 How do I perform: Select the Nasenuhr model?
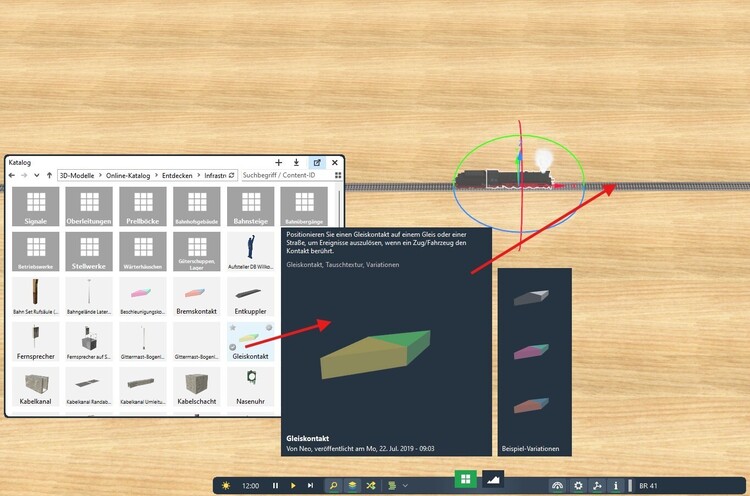pyautogui.click(x=251, y=386)
